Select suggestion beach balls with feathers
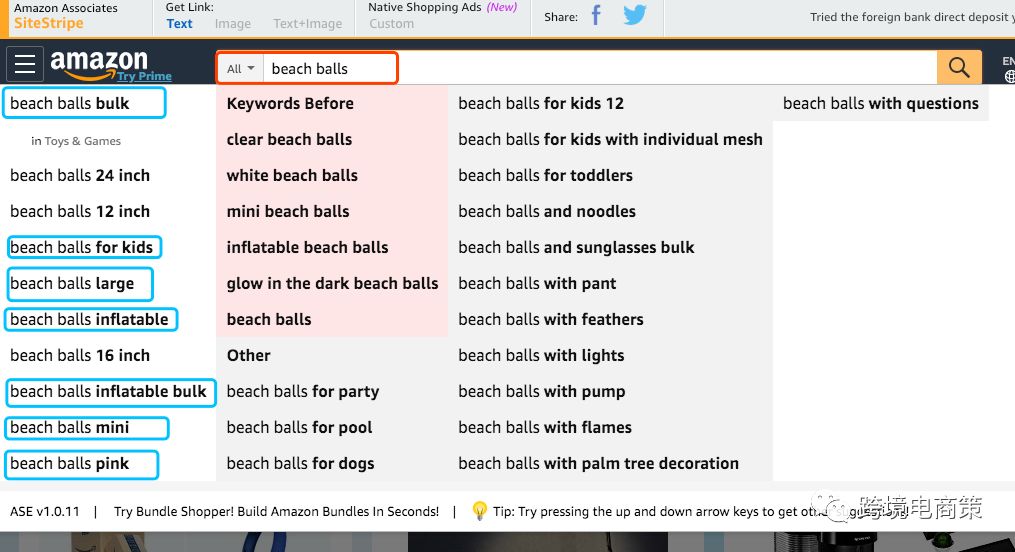The width and height of the screenshot is (1015, 552). pos(551,320)
